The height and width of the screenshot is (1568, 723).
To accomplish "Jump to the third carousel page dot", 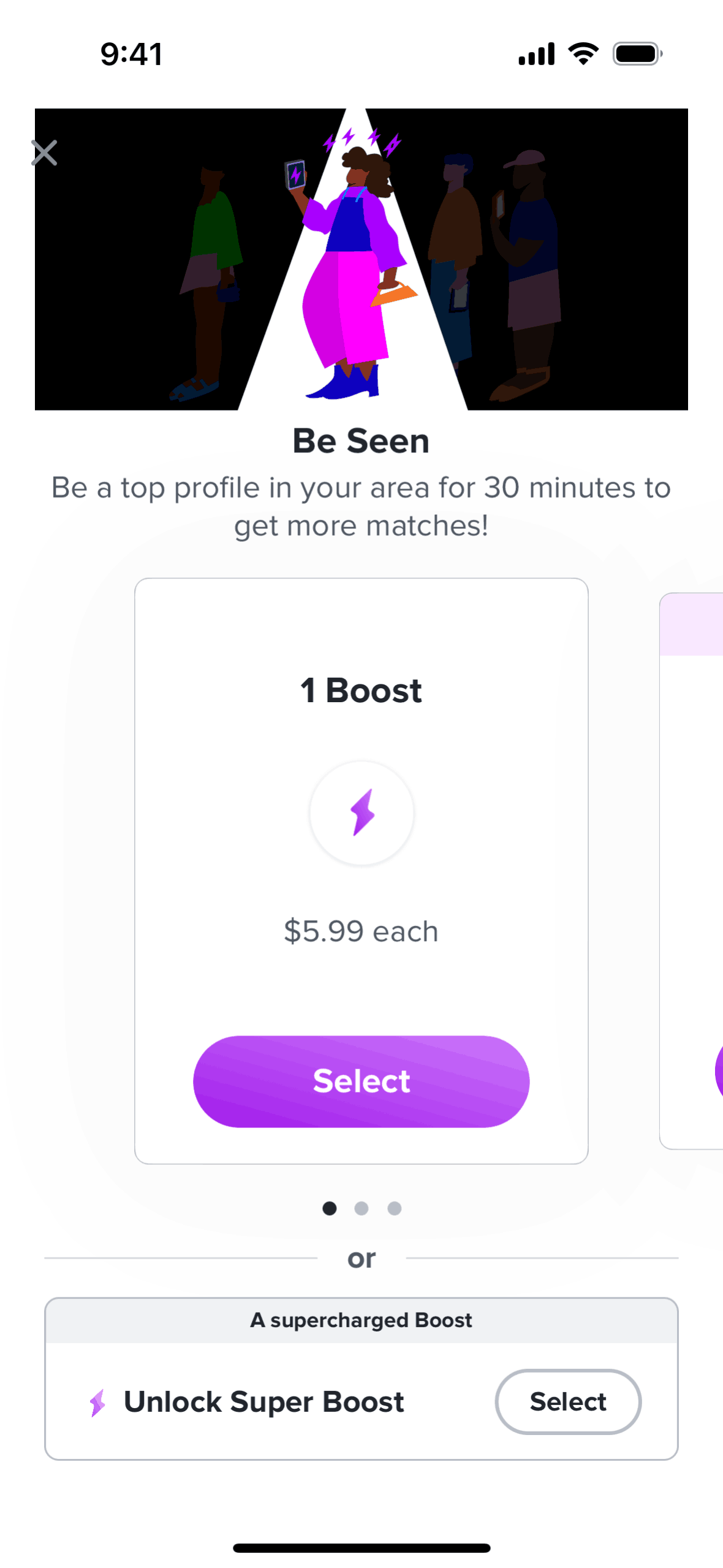I will pos(395,1208).
